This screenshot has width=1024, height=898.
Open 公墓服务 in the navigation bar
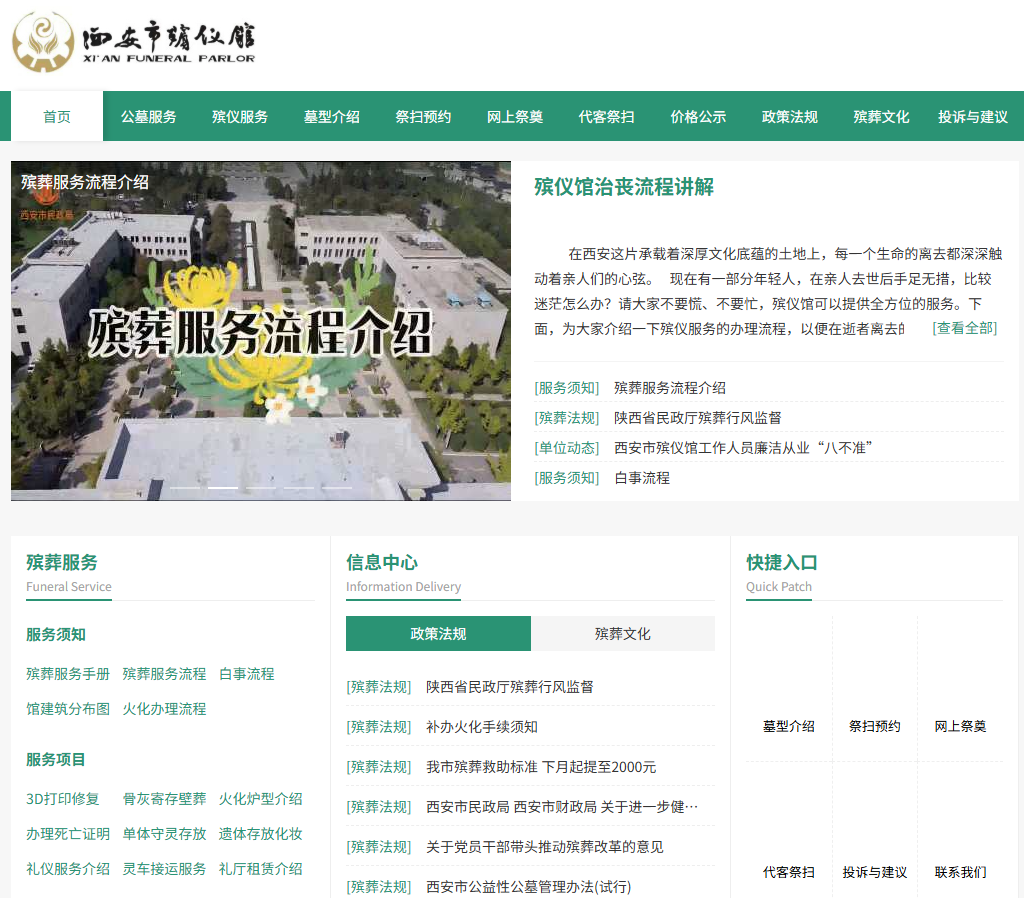[148, 116]
